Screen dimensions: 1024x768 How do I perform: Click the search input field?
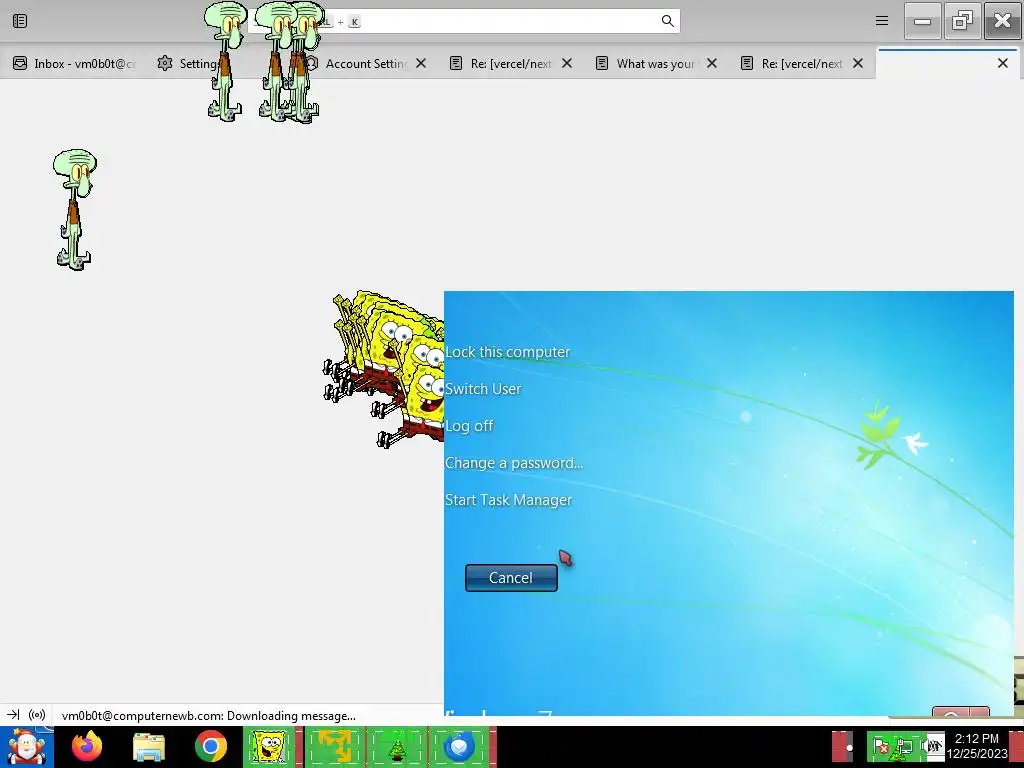tap(464, 21)
